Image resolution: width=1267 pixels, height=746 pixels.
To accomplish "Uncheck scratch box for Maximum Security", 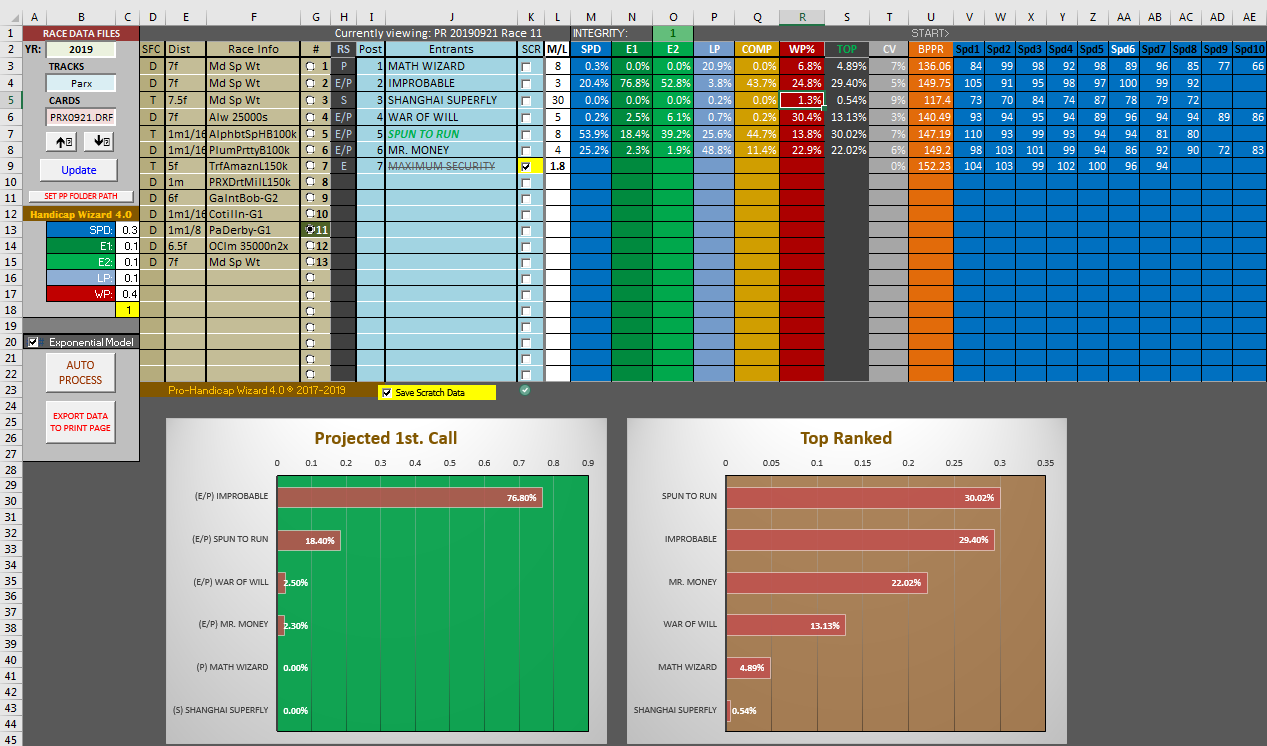I will pos(527,166).
